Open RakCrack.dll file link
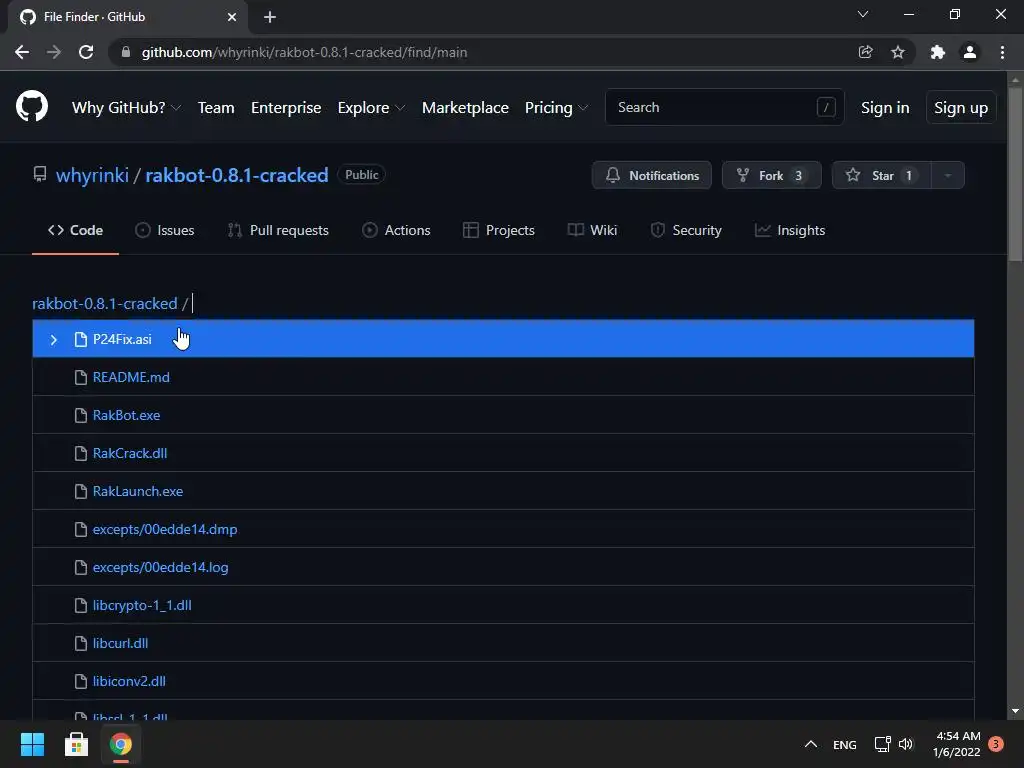1024x768 pixels. point(130,453)
